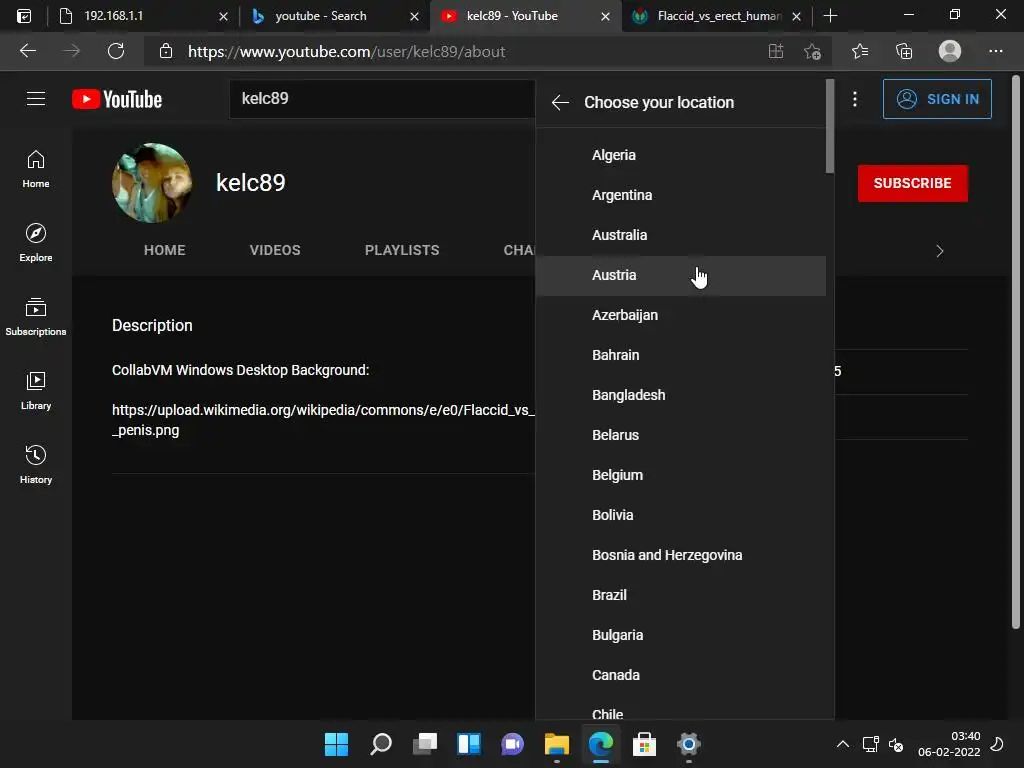Screen dimensions: 1024x768
Task: Click the YouTube search field
Action: [x=382, y=99]
